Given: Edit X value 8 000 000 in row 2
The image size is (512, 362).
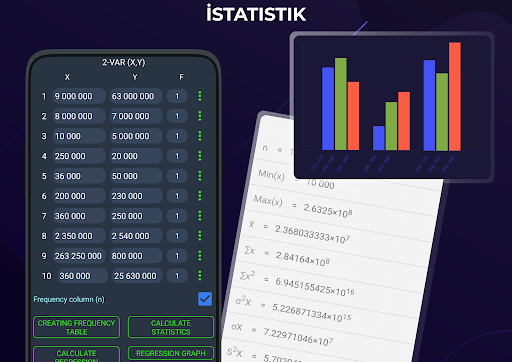Looking at the screenshot, I should 79,116.
